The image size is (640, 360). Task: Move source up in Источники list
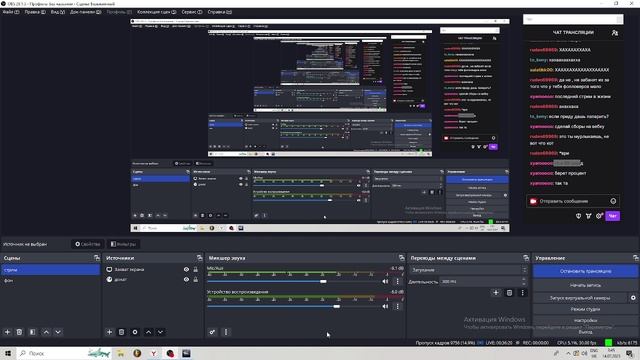click(x=149, y=332)
